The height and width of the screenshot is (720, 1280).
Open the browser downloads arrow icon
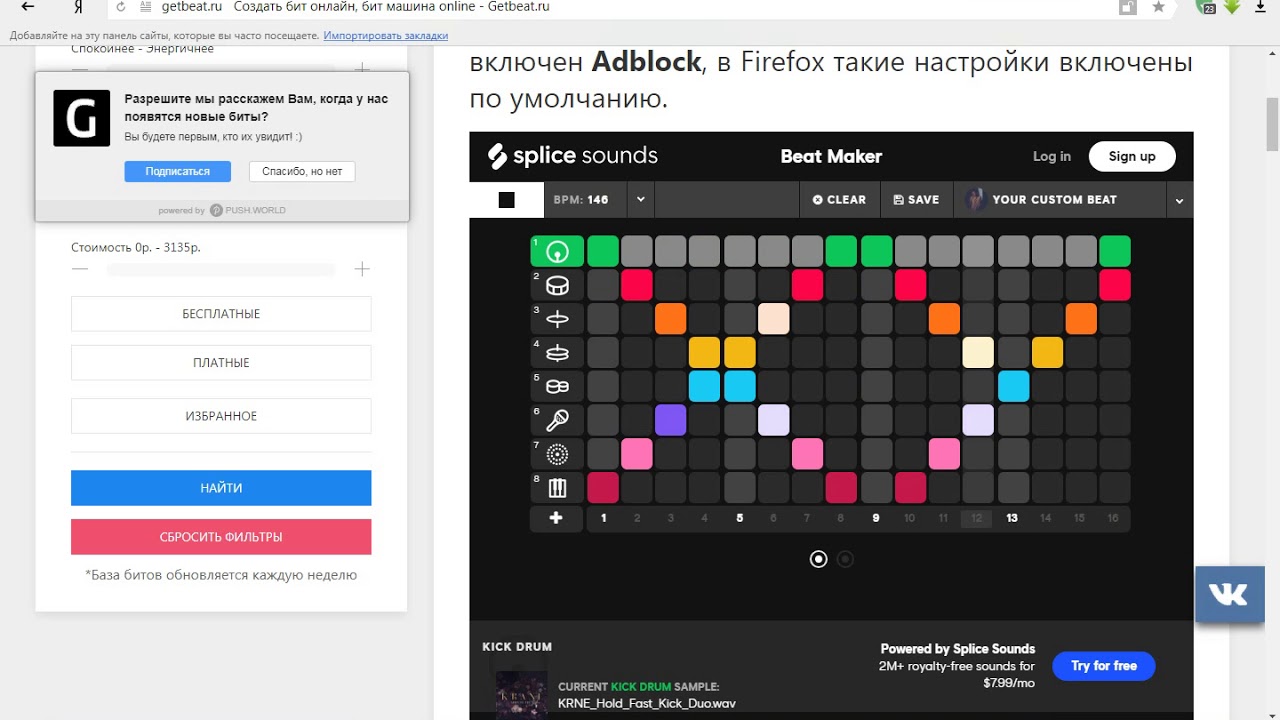pyautogui.click(x=1260, y=7)
